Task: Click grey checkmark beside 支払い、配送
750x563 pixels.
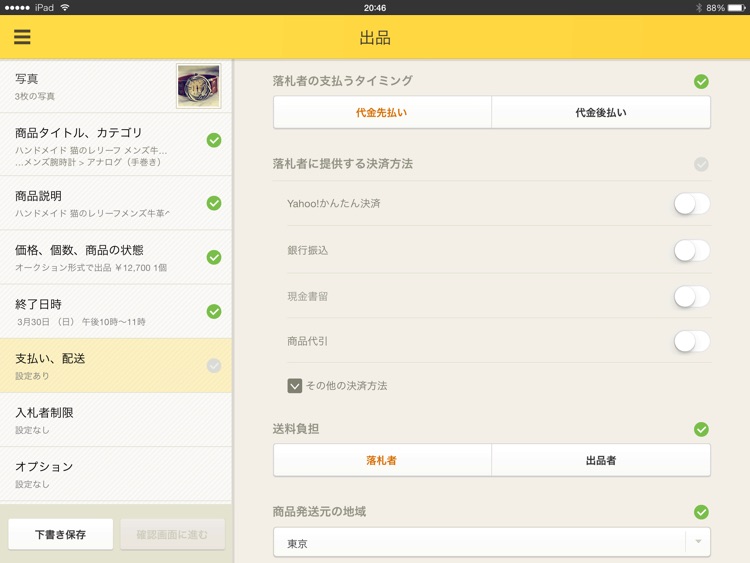Action: click(214, 366)
